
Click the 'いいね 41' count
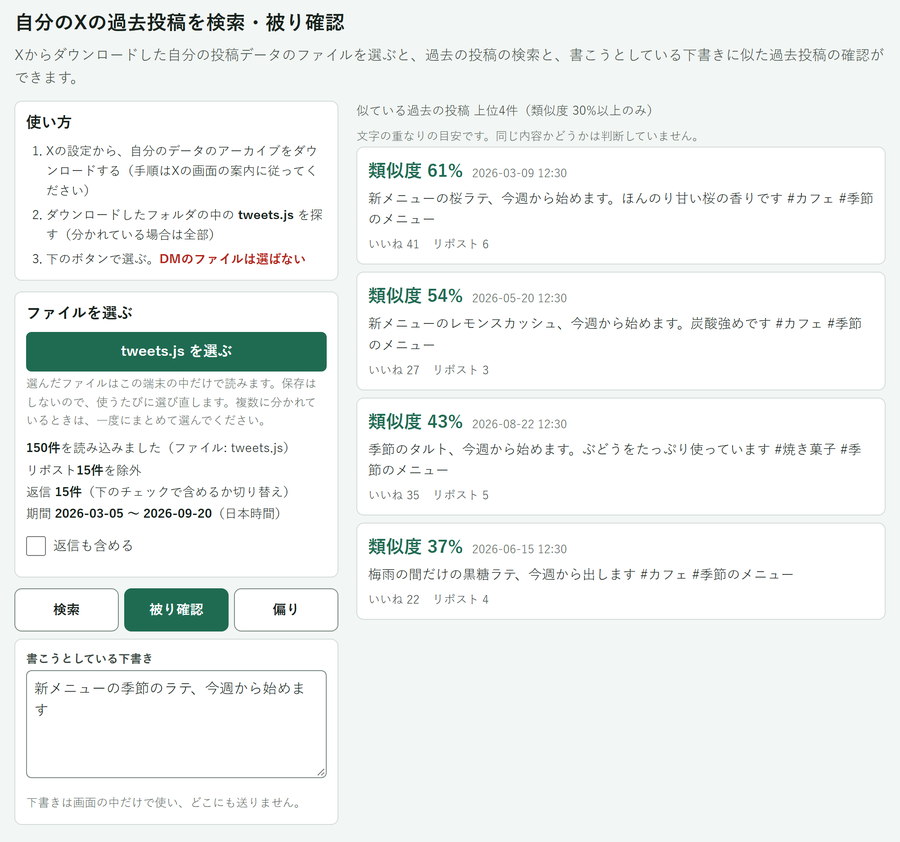click(394, 244)
